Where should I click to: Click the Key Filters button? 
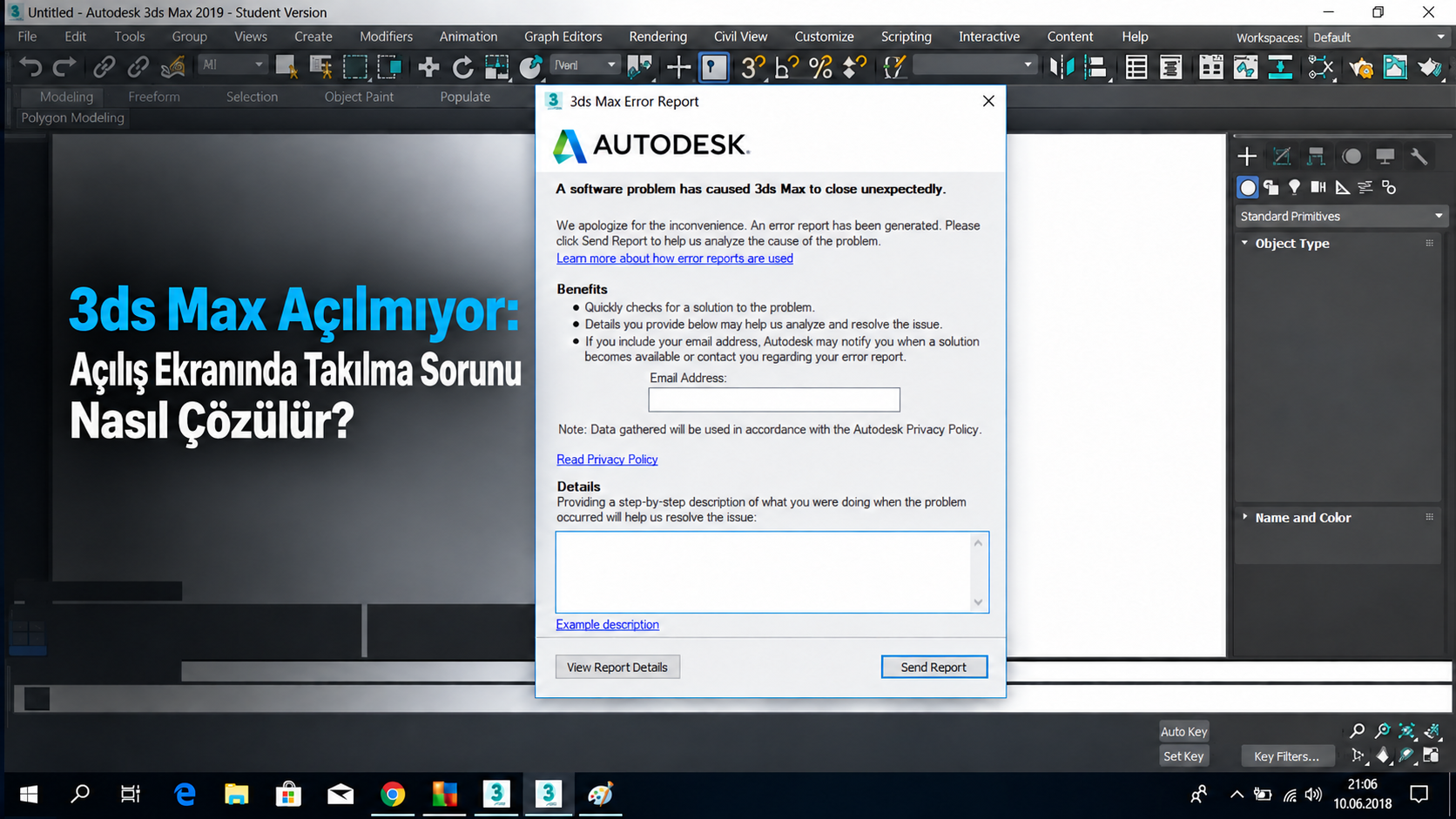pos(1286,756)
